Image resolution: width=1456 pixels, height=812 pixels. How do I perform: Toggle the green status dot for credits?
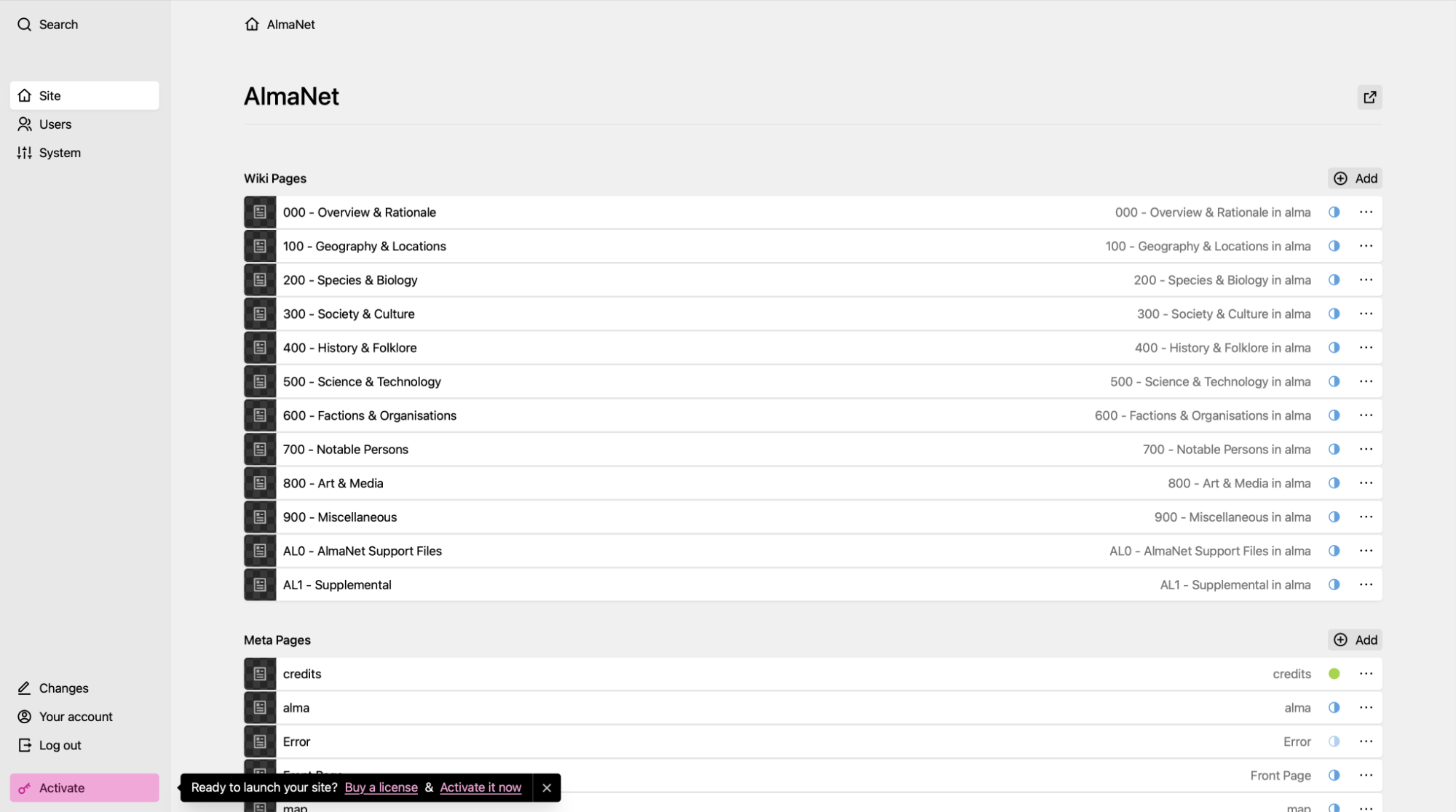tap(1334, 674)
